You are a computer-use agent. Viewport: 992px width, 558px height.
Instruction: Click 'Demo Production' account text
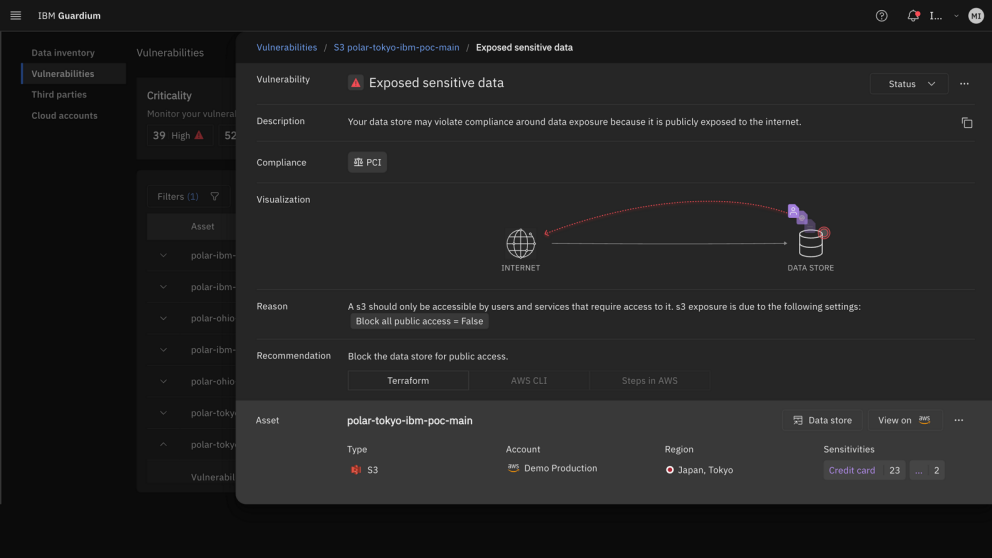pyautogui.click(x=561, y=468)
